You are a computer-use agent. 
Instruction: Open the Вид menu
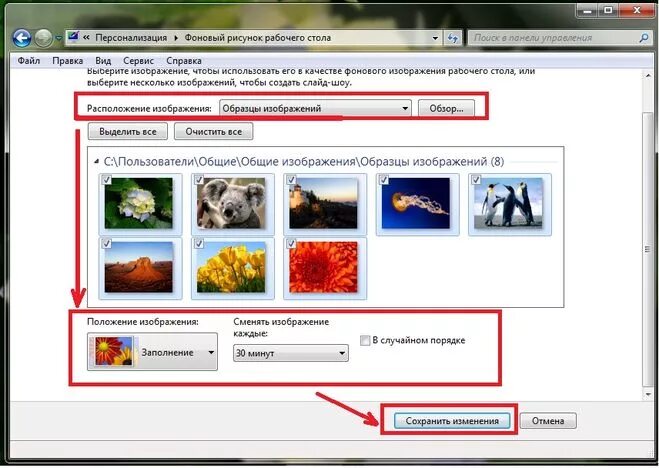(103, 61)
